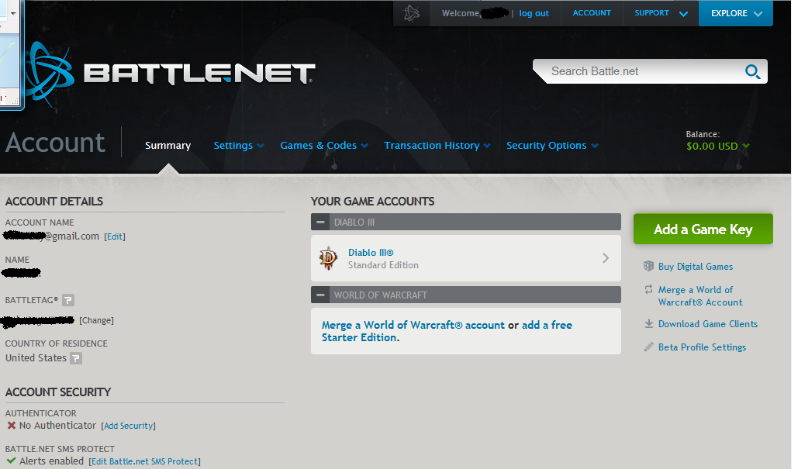The width and height of the screenshot is (792, 469).
Task: Click the Add Security link
Action: pyautogui.click(x=128, y=426)
